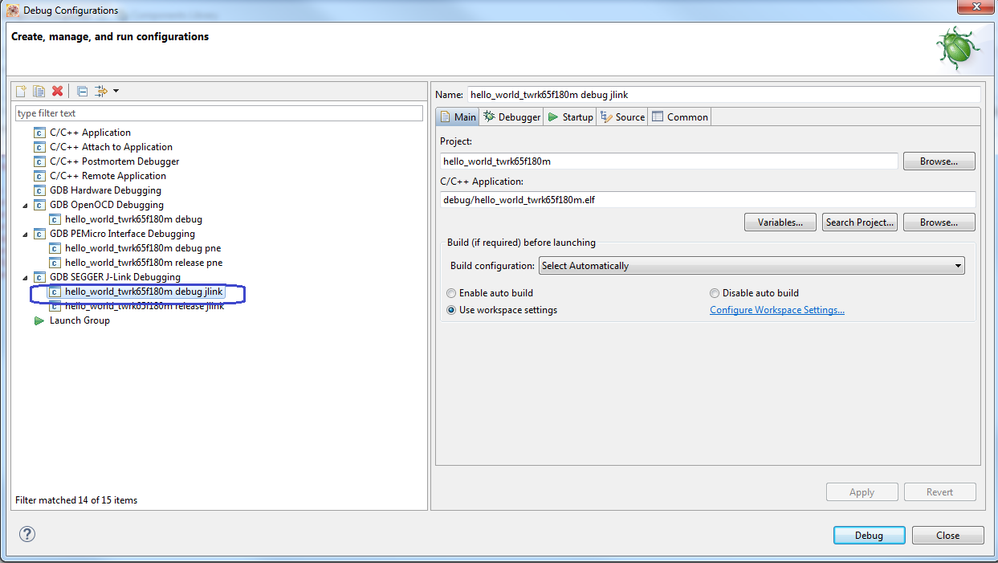Viewport: 998px width, 563px height.
Task: Click the GDB PEMicro Interface Debugging icon
Action: 39,234
